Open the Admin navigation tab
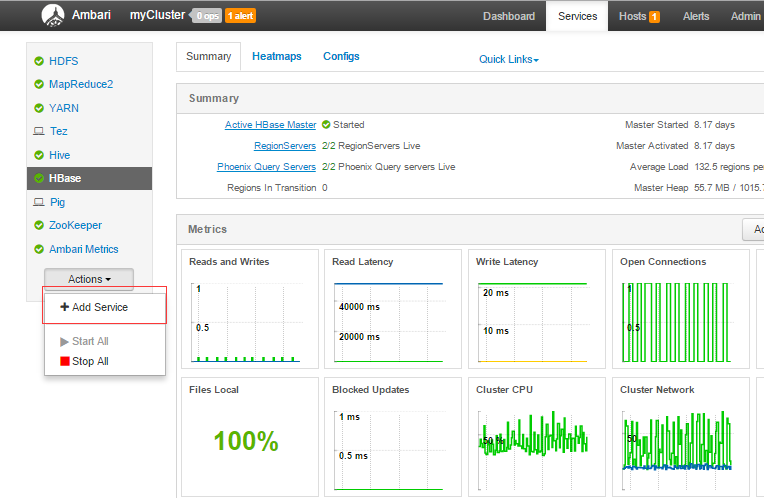This screenshot has width=764, height=498. point(745,16)
